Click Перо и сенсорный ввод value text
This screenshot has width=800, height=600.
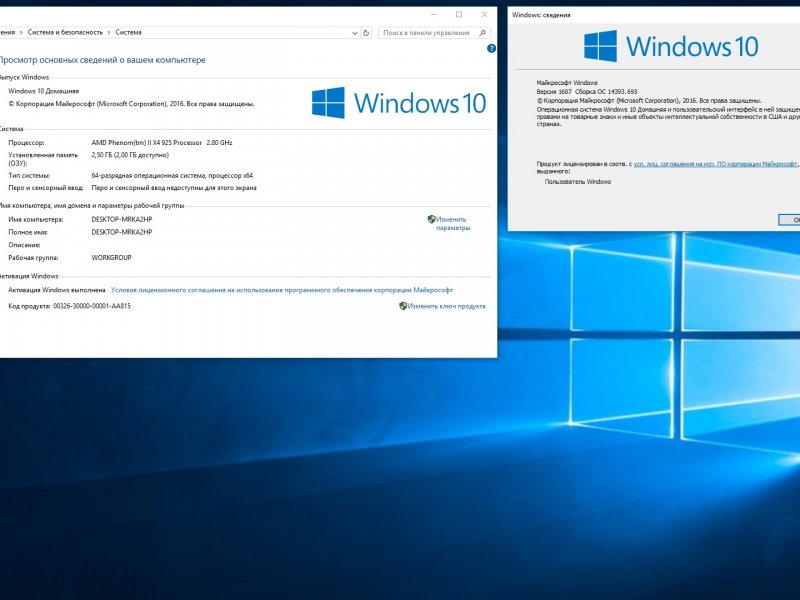pyautogui.click(x=174, y=188)
